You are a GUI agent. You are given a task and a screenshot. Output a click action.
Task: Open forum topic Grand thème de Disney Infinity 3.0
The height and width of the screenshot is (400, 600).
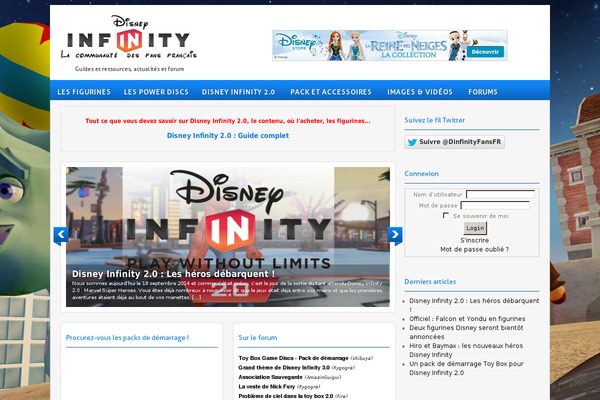284,368
